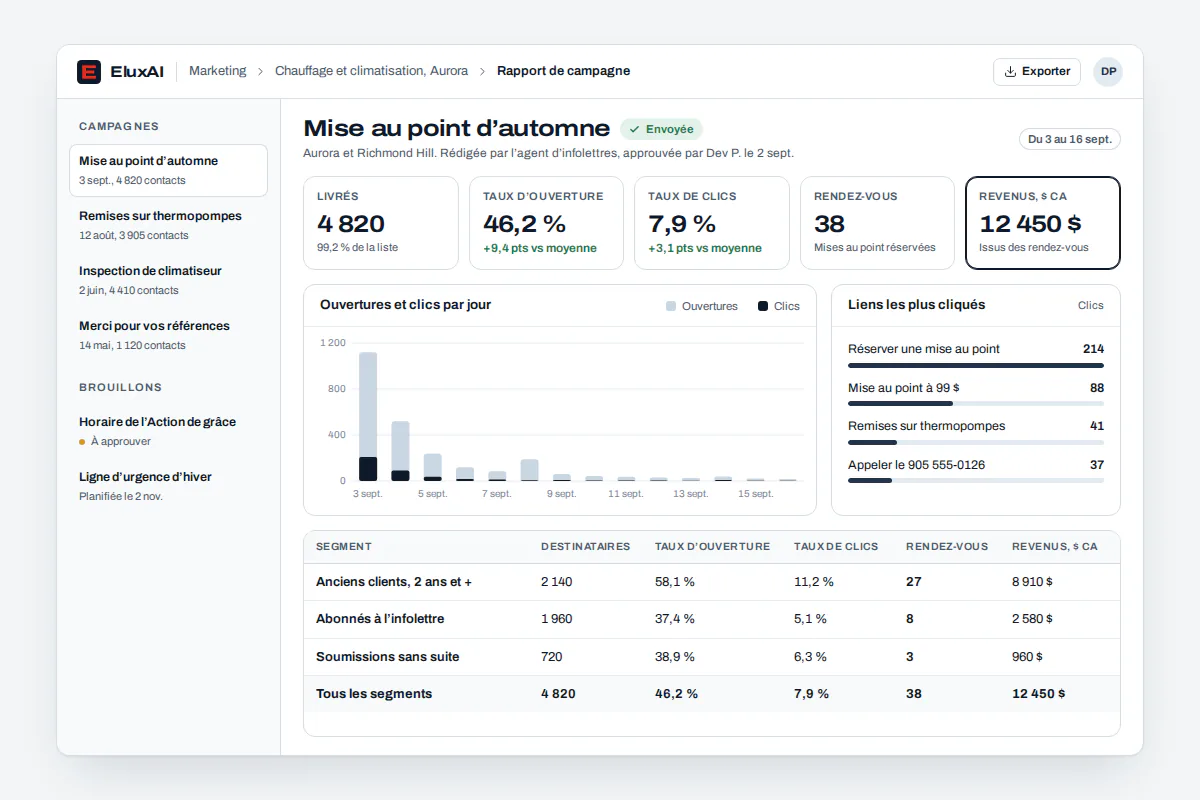The image size is (1200, 800).
Task: Select campaign Mise au point d'automne
Action: point(168,170)
